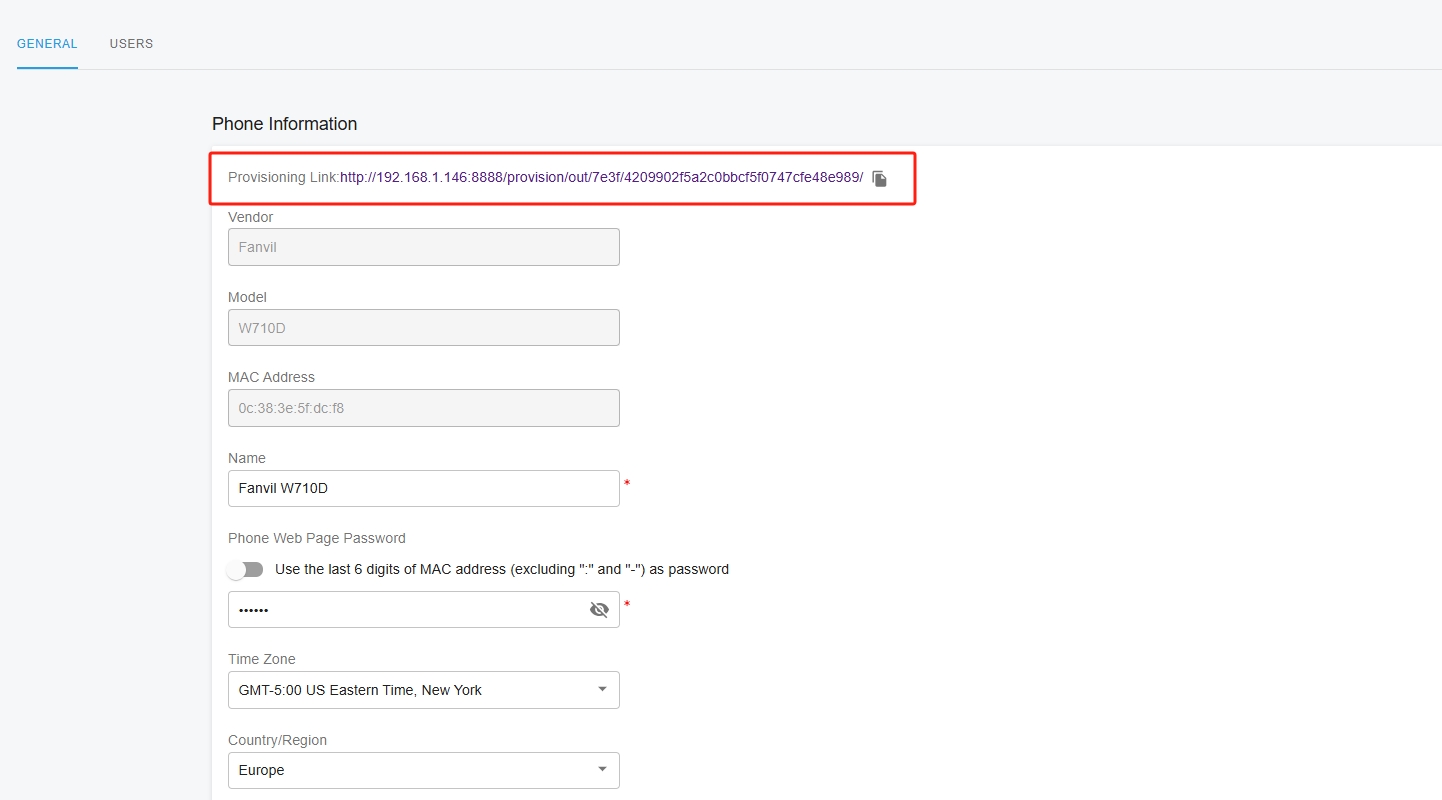The image size is (1442, 800).
Task: Select the GENERAL tab
Action: point(47,44)
